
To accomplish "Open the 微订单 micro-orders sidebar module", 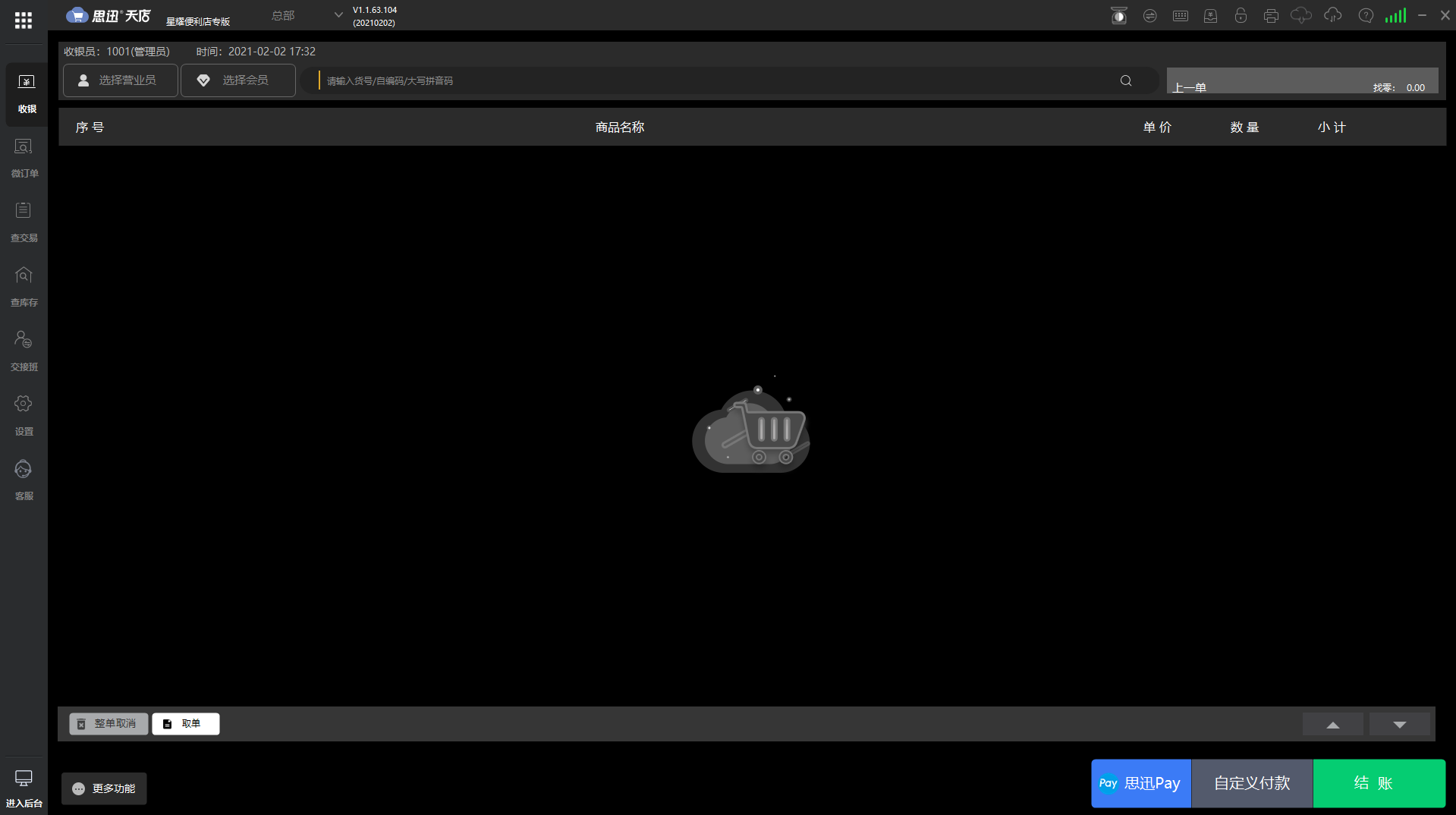I will (x=24, y=158).
